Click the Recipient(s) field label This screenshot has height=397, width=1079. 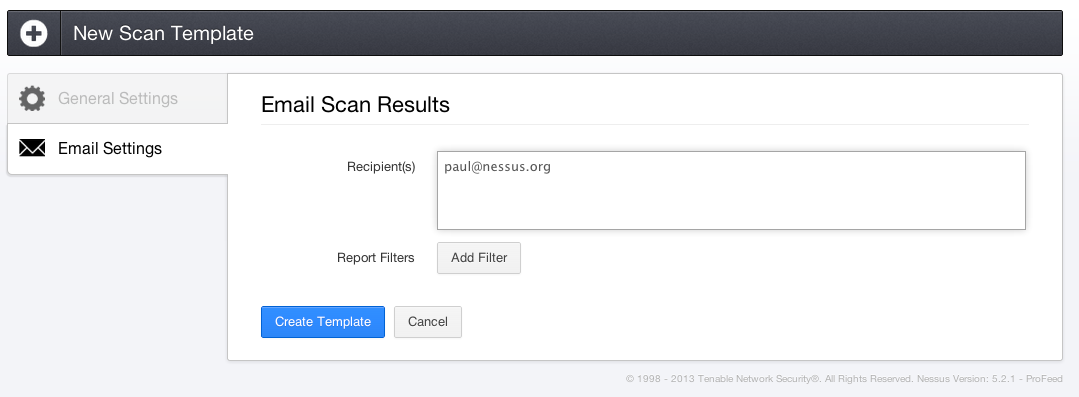[381, 167]
